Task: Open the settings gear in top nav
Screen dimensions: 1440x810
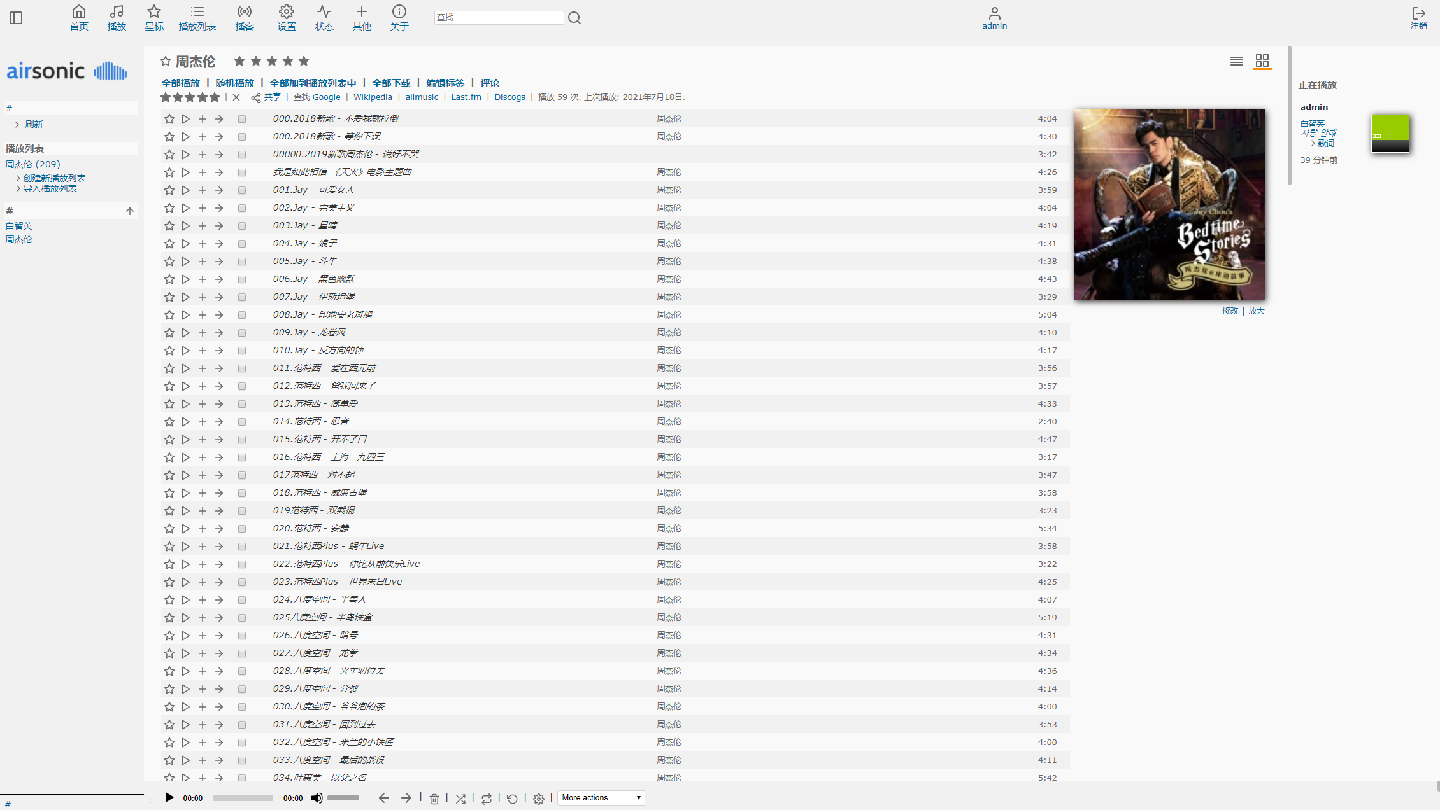Action: click(286, 18)
